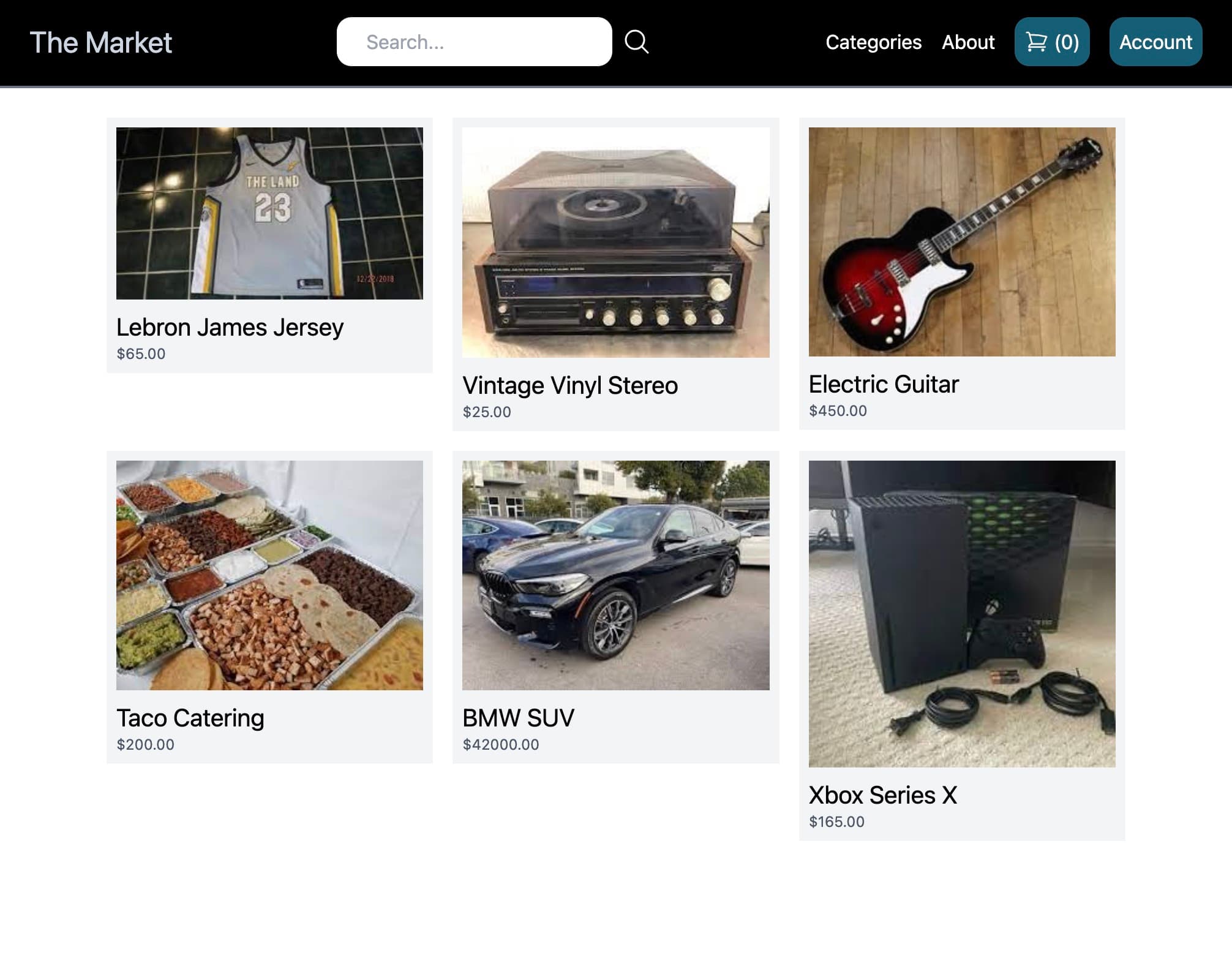This screenshot has height=969, width=1232.
Task: Click the Account button
Action: coord(1155,42)
